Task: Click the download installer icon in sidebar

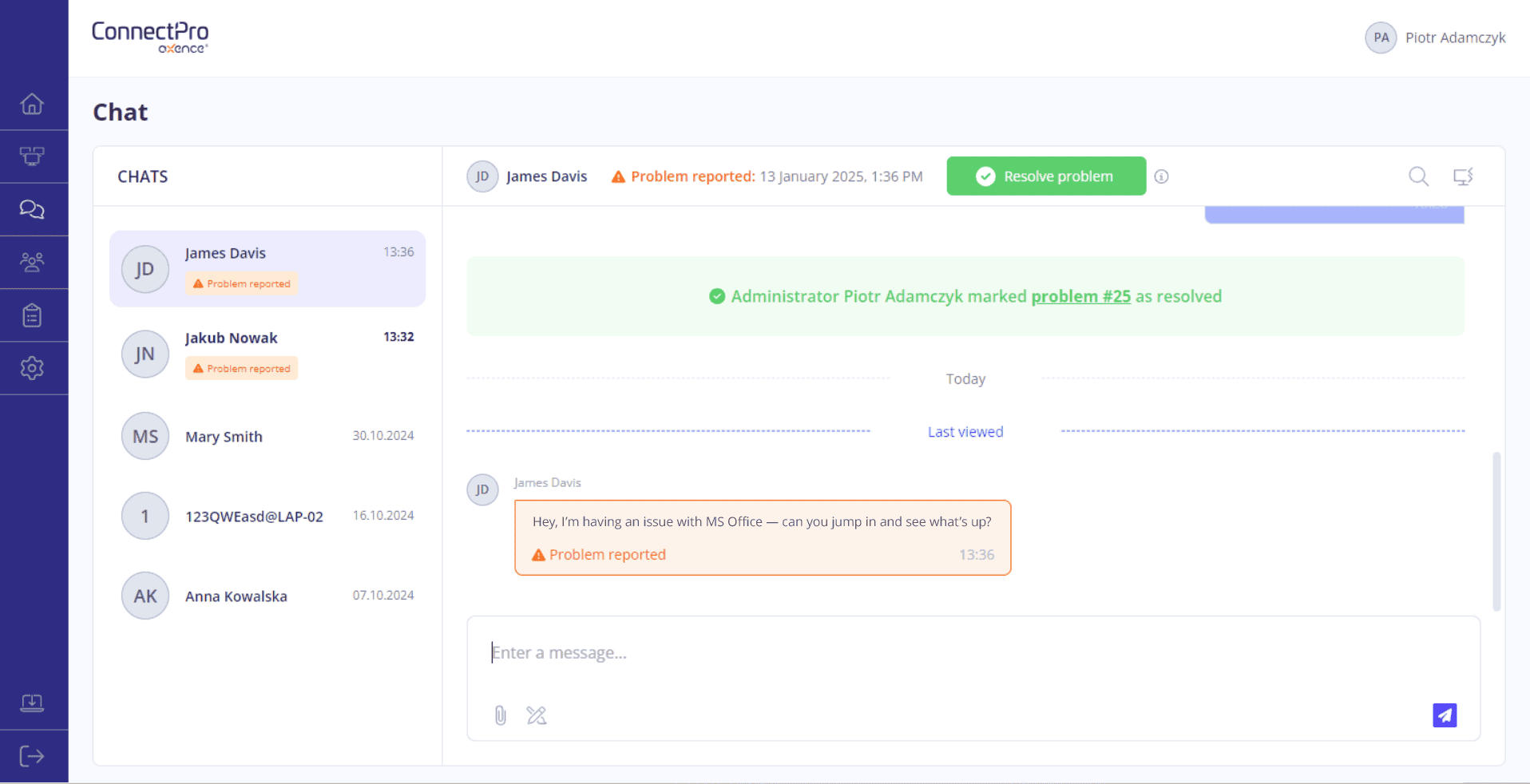Action: coord(32,703)
